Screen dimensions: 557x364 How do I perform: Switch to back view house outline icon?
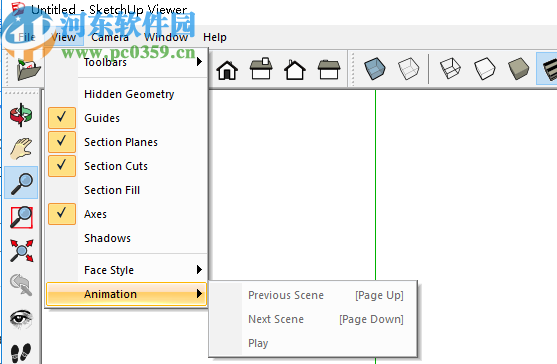[295, 70]
